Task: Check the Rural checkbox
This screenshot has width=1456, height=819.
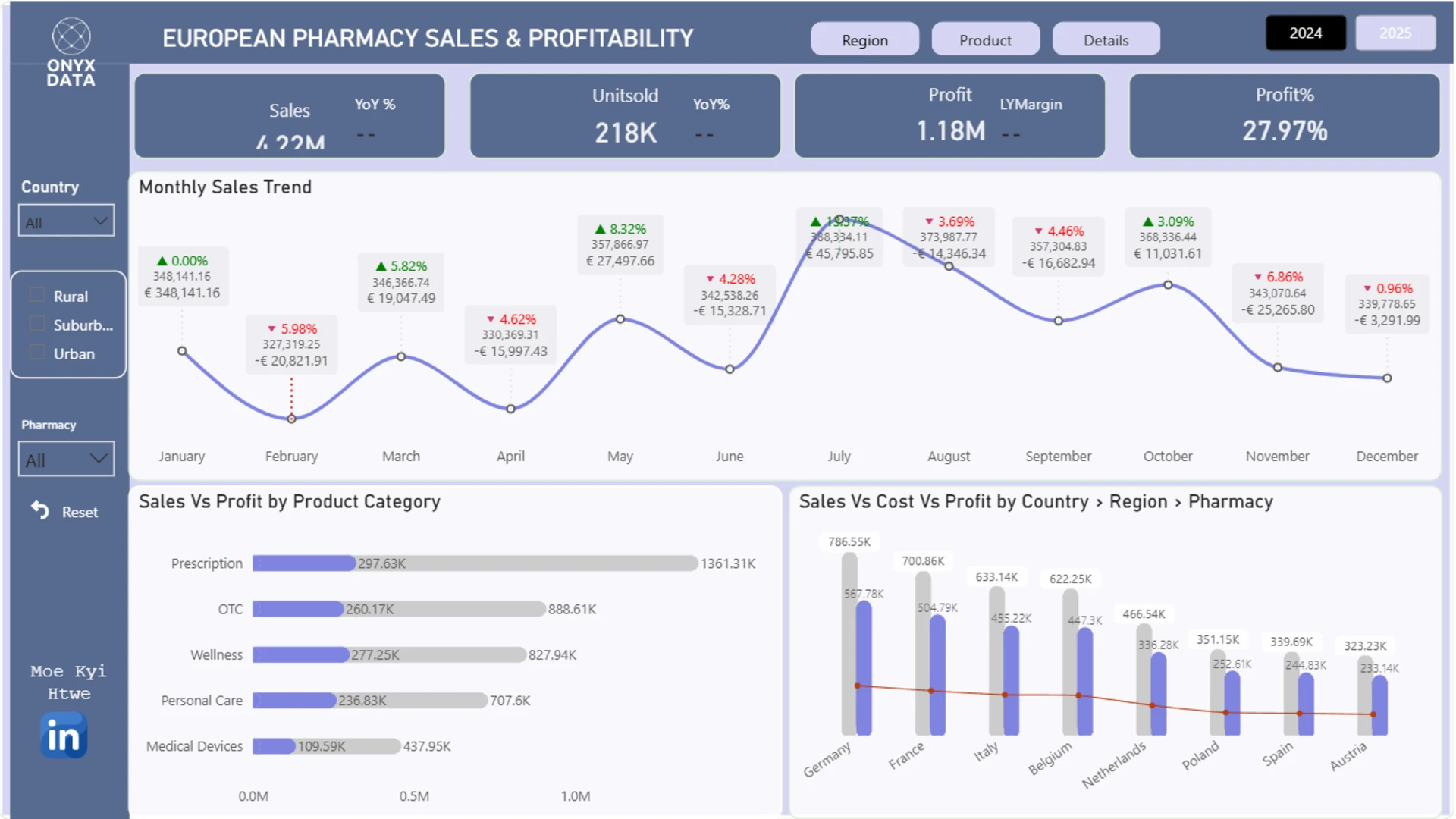Action: (37, 295)
